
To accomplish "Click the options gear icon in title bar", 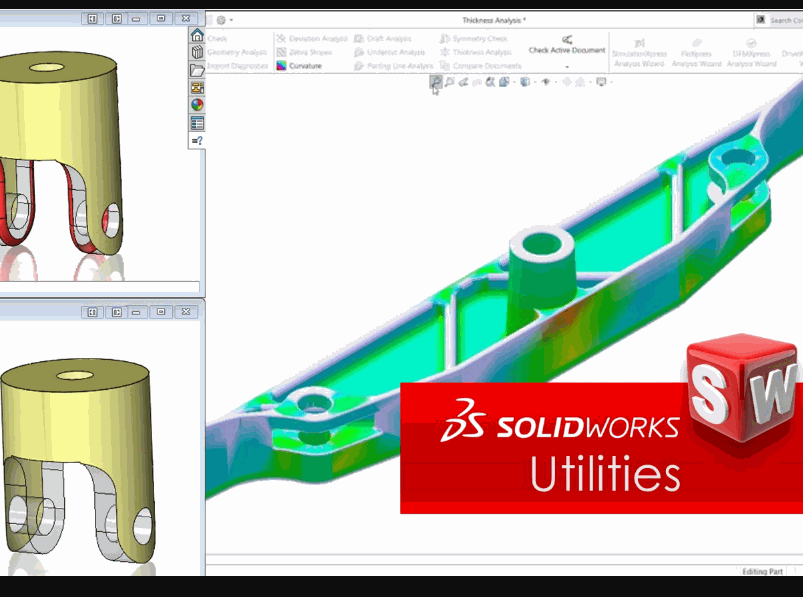I will point(221,20).
